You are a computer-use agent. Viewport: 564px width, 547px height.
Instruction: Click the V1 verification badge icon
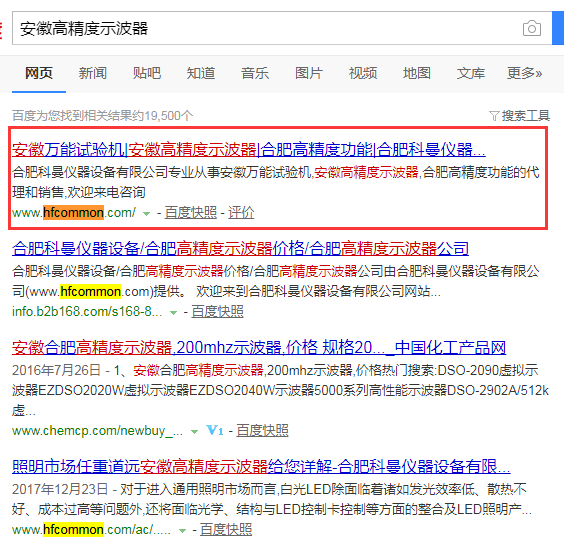click(214, 430)
